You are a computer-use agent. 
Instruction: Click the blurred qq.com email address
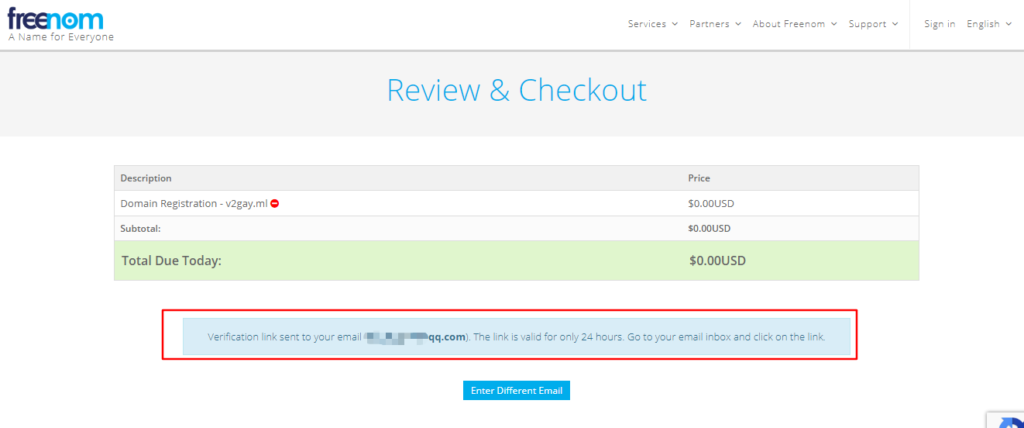pos(416,337)
